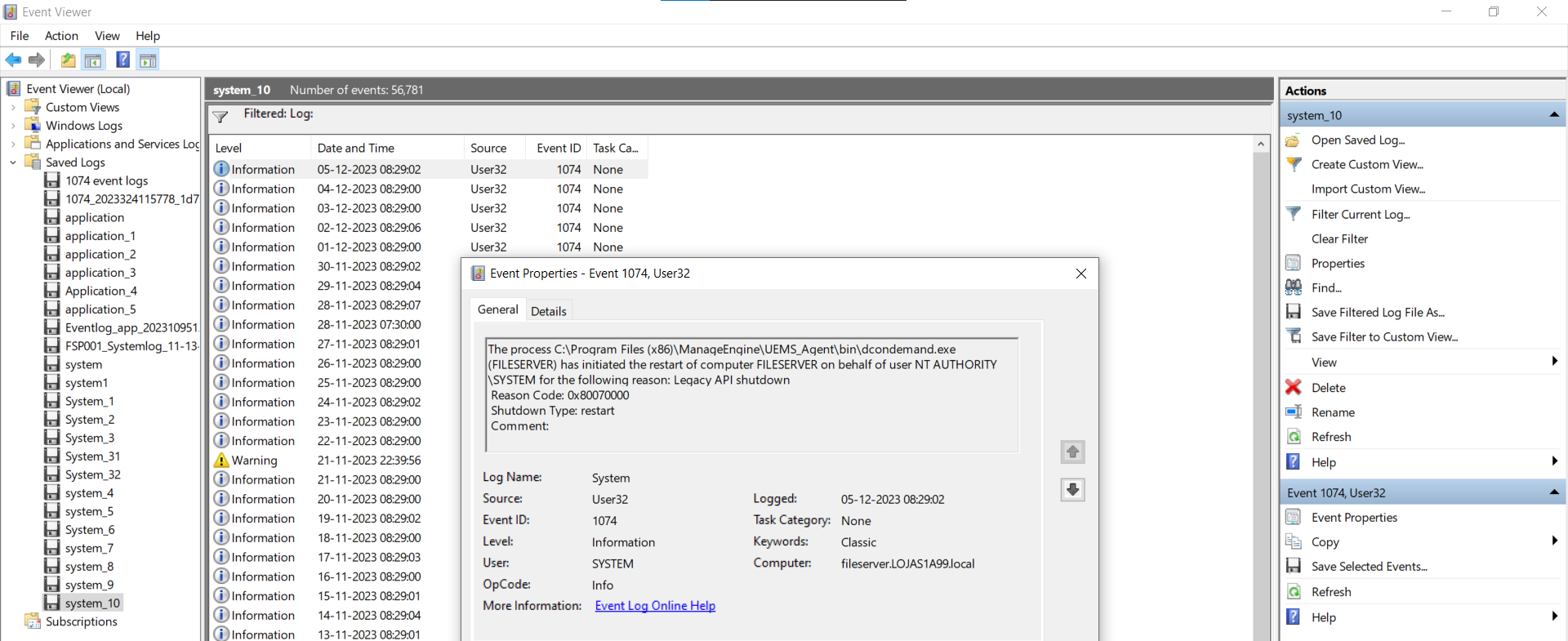Select the 1074 event logs saved log
The height and width of the screenshot is (641, 1568).
pos(106,180)
